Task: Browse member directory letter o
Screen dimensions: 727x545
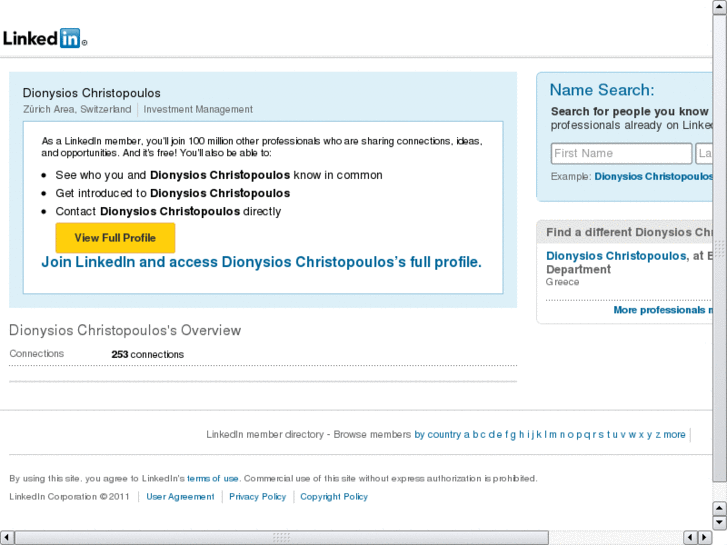Action: click(x=571, y=435)
